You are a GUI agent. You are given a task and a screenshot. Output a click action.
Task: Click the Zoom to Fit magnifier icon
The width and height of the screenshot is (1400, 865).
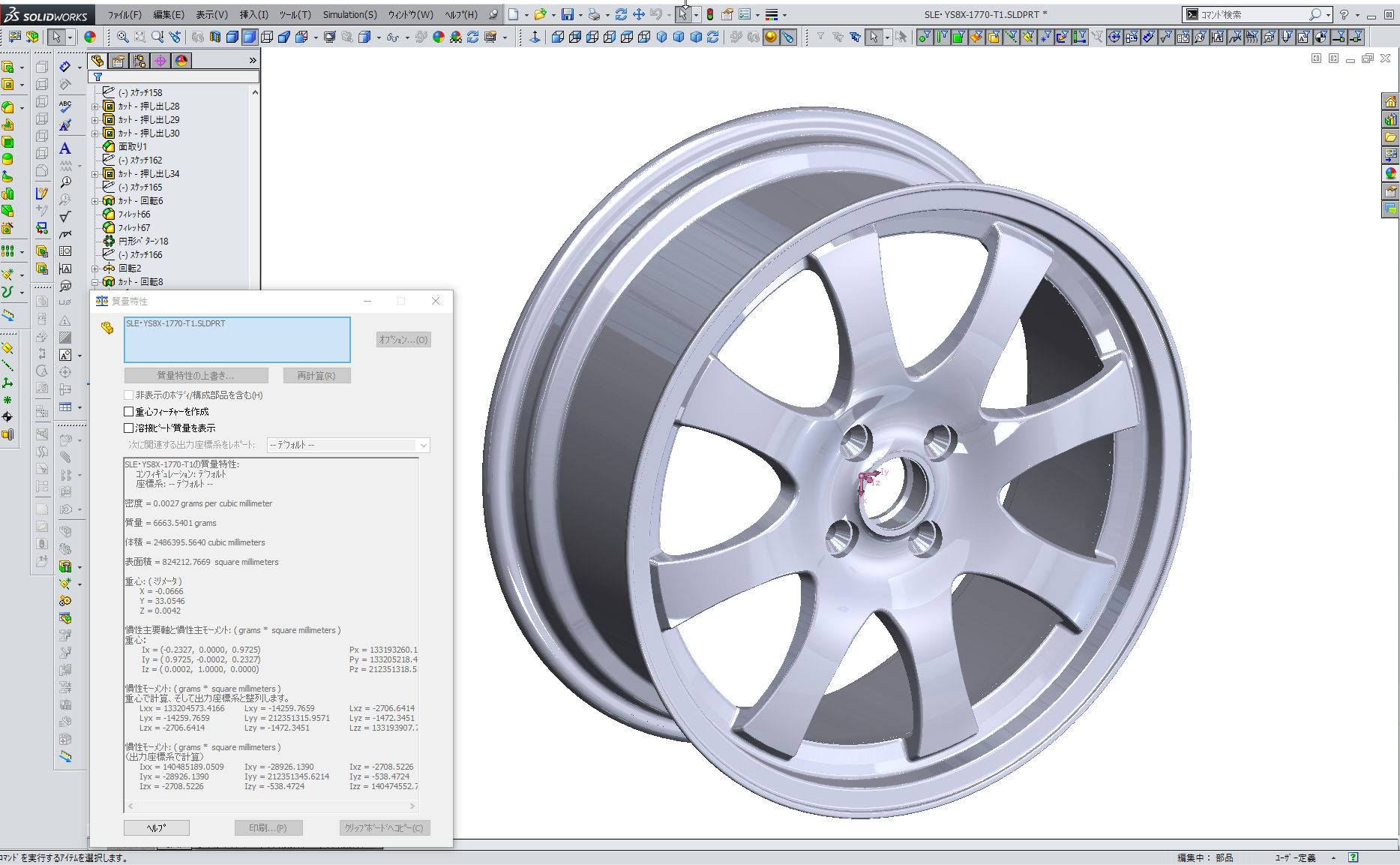[x=123, y=37]
